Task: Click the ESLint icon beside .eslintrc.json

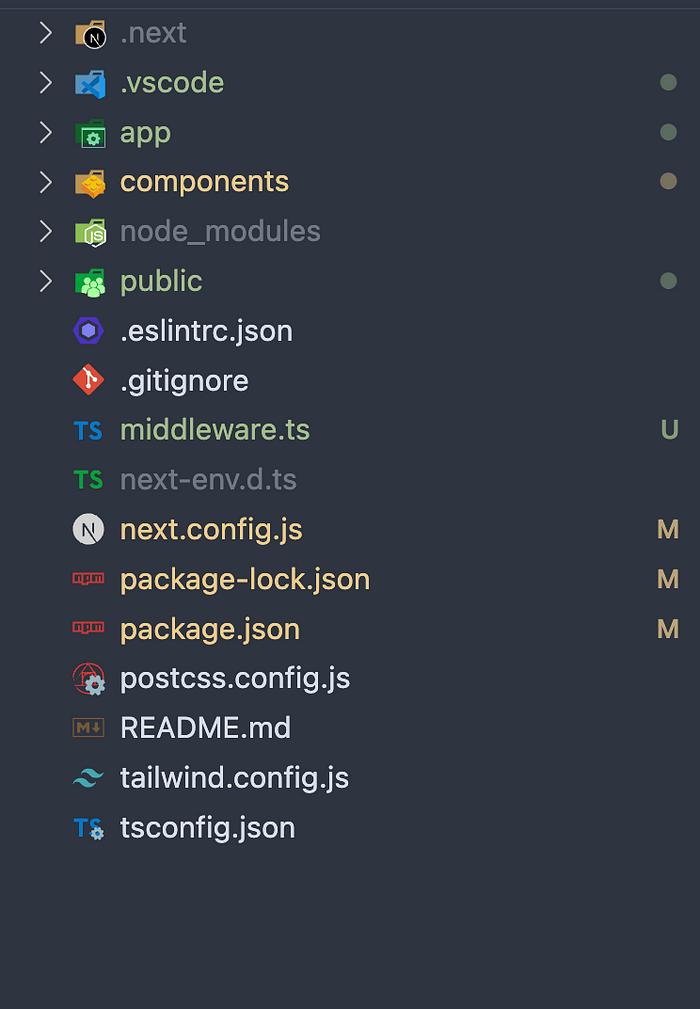Action: (x=89, y=331)
